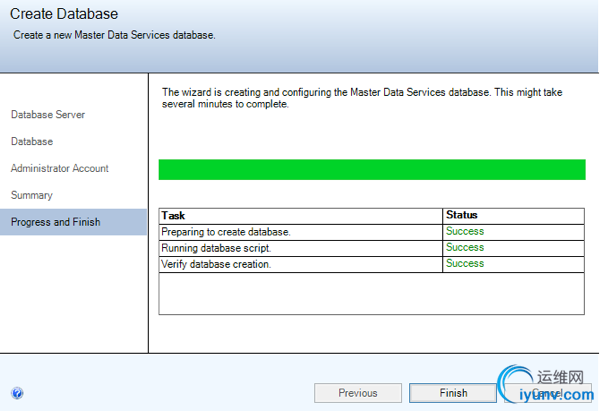600x411 pixels.
Task: Go back with the Previous button
Action: click(x=358, y=393)
